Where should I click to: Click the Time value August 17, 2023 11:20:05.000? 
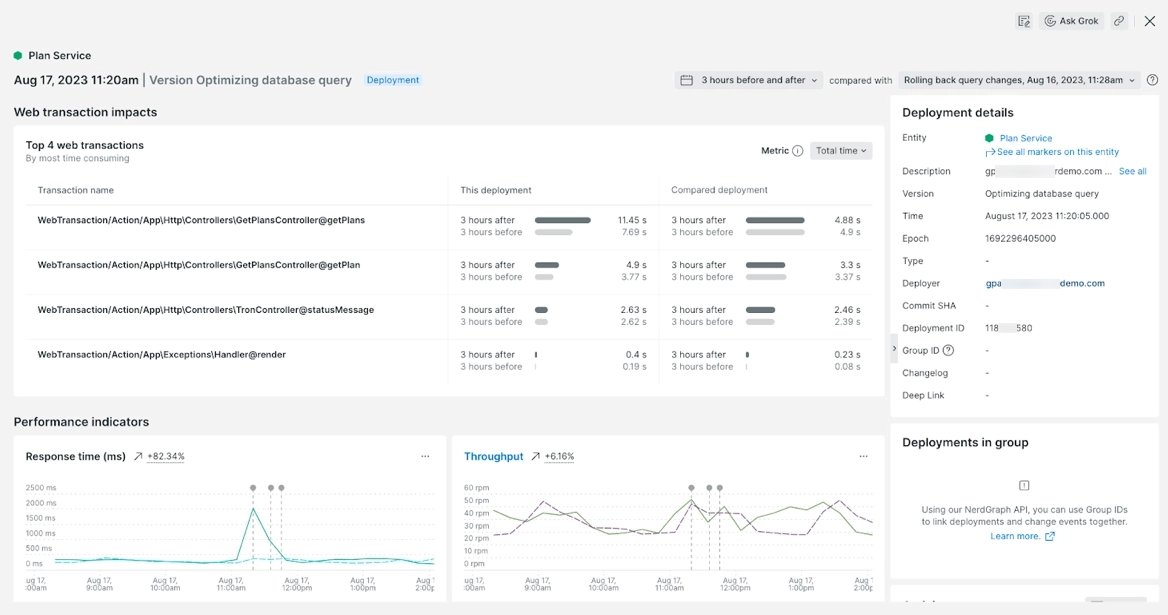[x=1047, y=216]
